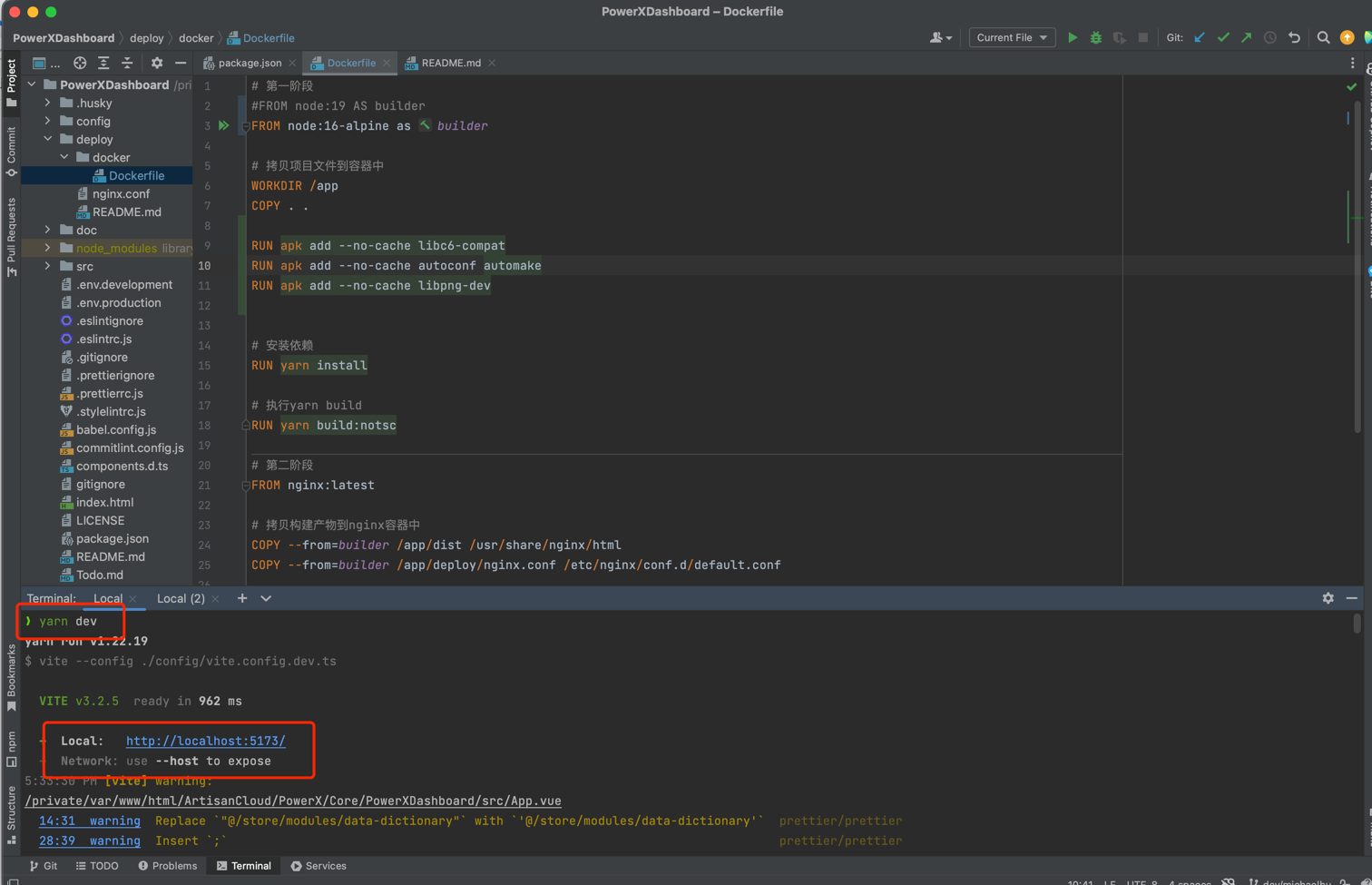Select .env.production in the project tree
Screen dimensions: 1372x885
(118, 302)
